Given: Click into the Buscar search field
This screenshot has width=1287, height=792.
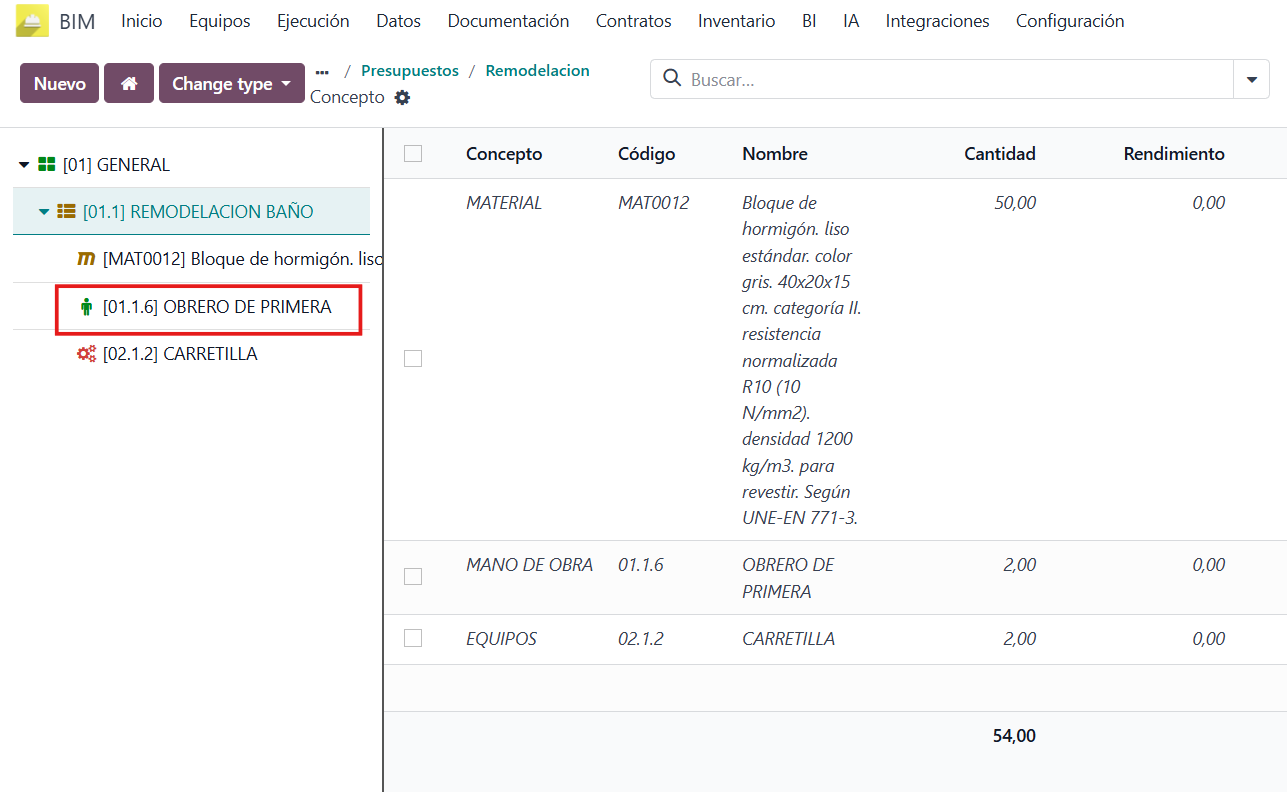Looking at the screenshot, I should [950, 80].
